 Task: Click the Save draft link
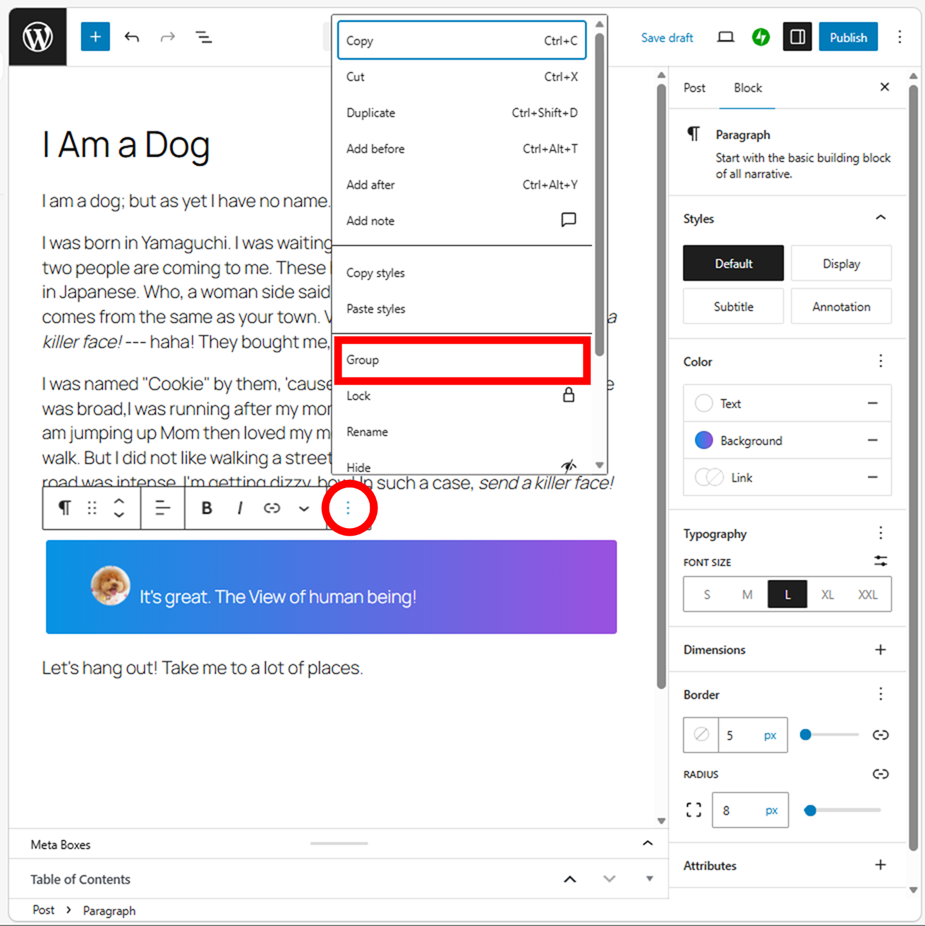click(667, 38)
